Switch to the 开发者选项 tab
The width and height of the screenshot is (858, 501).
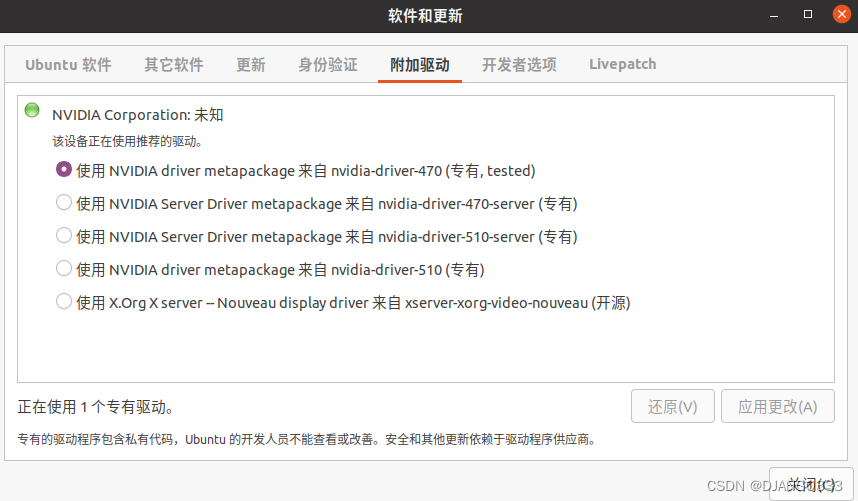pyautogui.click(x=519, y=65)
